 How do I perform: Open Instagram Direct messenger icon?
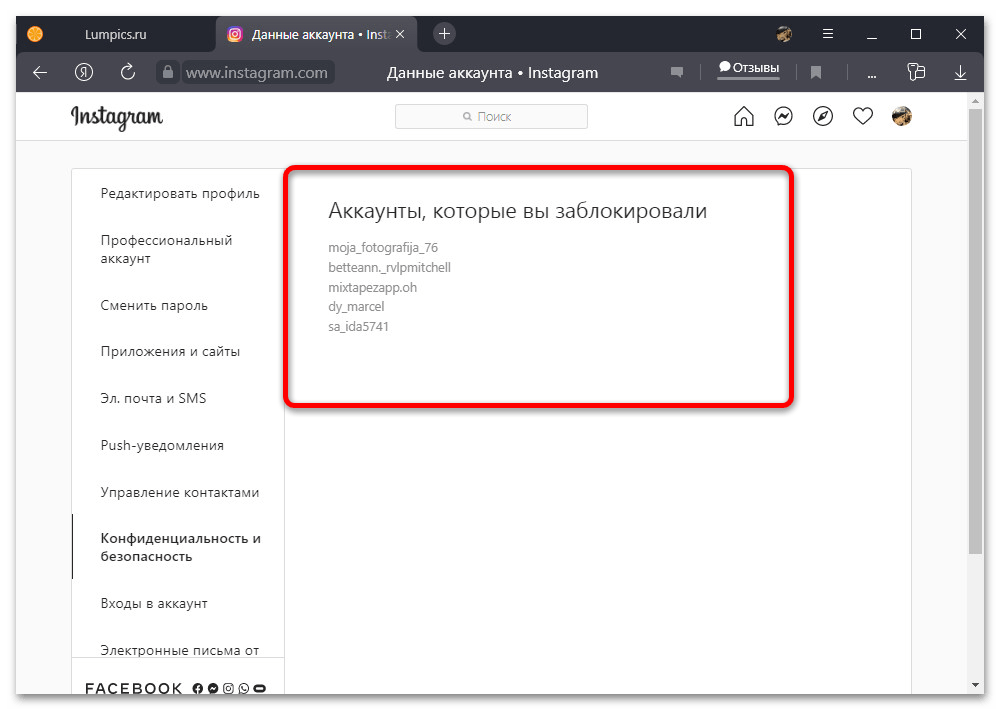coord(783,116)
